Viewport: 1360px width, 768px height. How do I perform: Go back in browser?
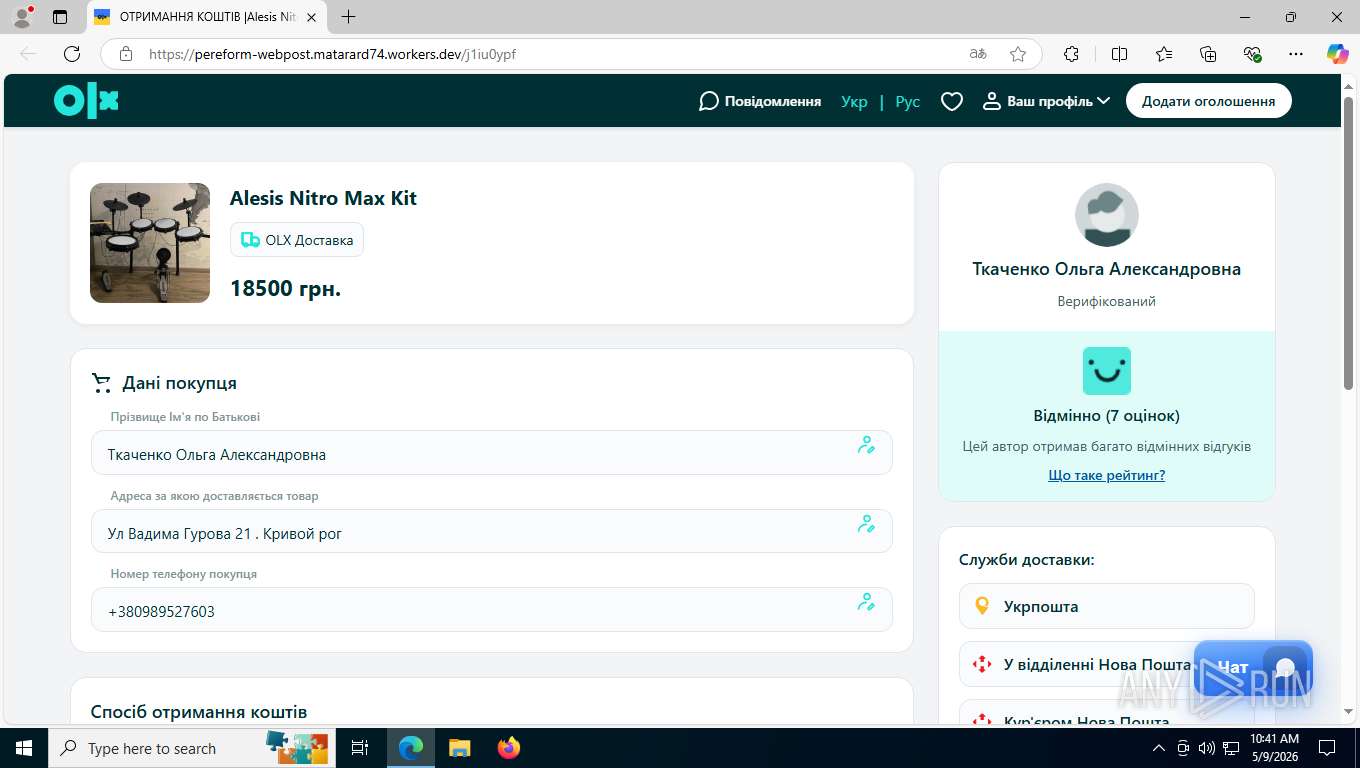tap(28, 54)
